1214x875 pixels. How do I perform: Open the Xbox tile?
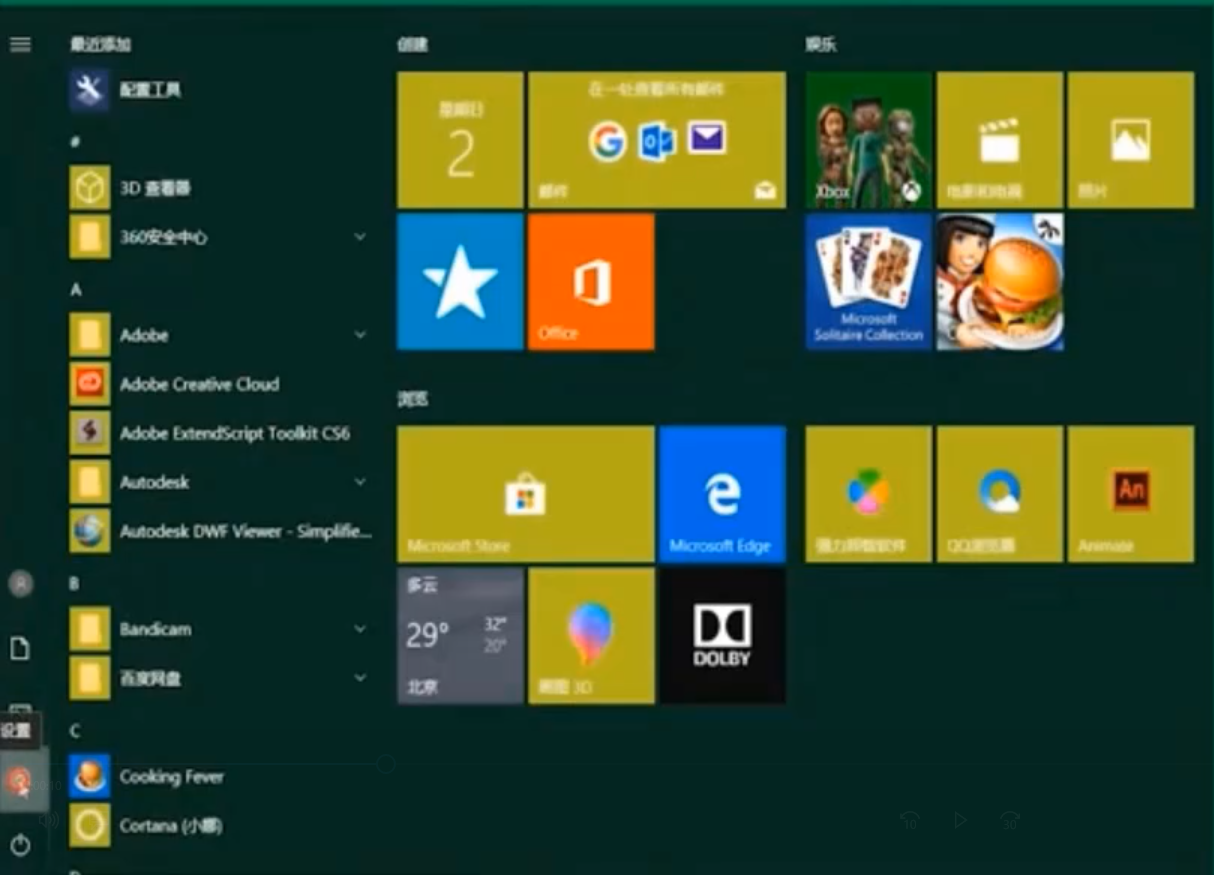[868, 140]
